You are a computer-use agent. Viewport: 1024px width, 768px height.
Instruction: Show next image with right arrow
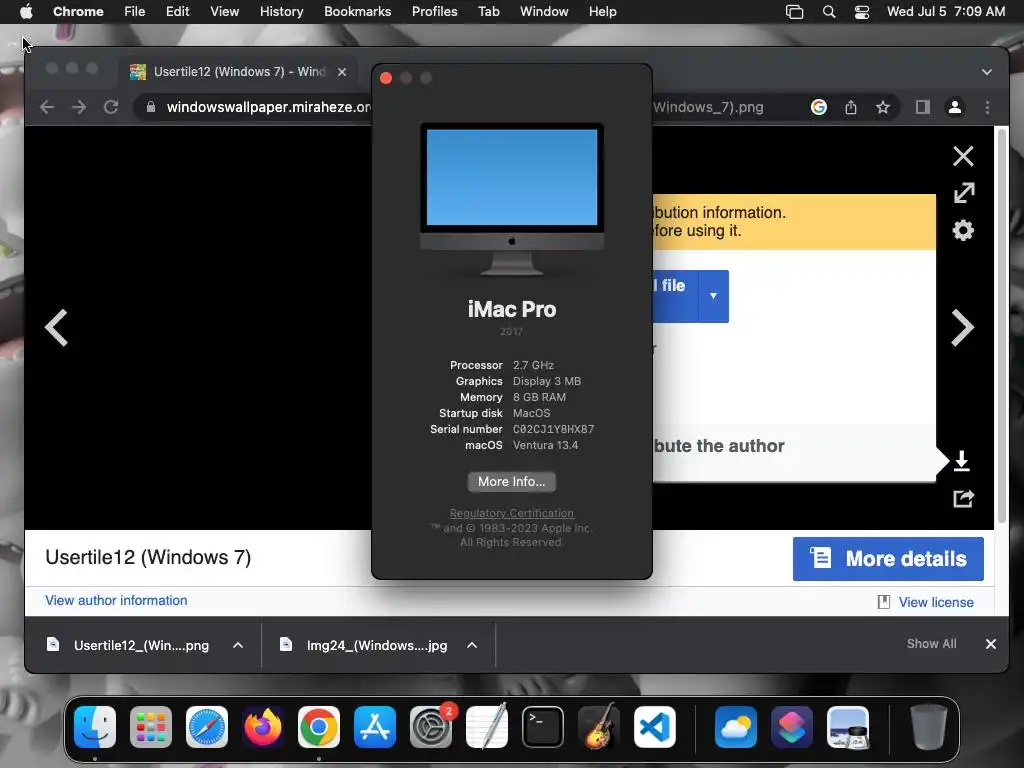pos(963,327)
